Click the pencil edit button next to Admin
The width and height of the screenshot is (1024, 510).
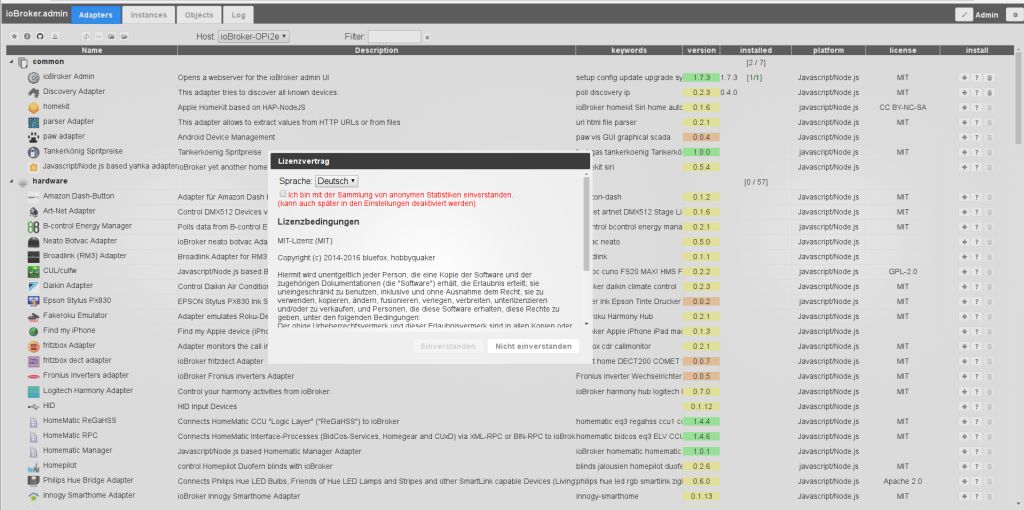(x=964, y=14)
